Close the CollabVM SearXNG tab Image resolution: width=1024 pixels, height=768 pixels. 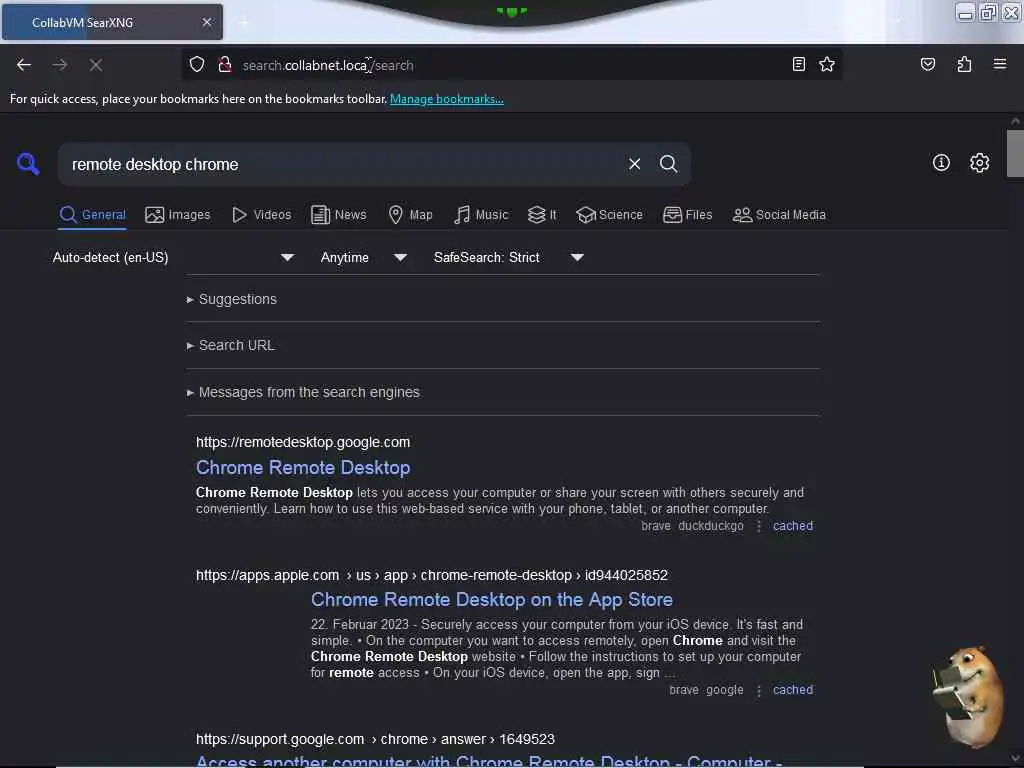(x=207, y=22)
